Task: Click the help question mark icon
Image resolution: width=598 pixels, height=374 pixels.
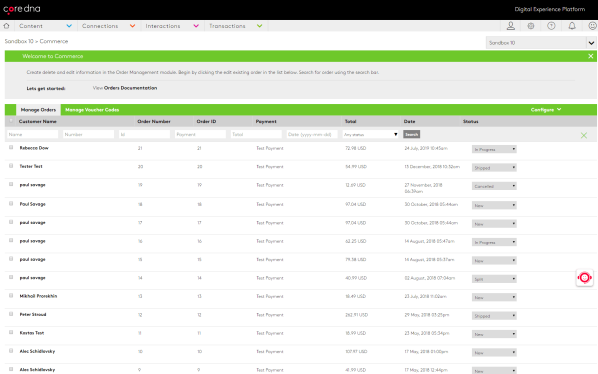Action: coord(551,26)
